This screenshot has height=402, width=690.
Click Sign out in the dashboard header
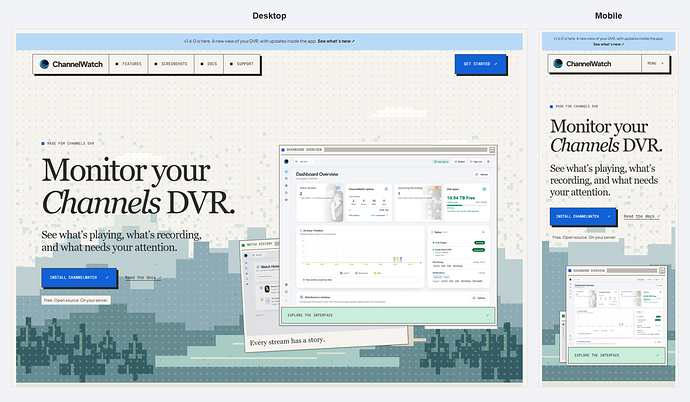pos(476,161)
